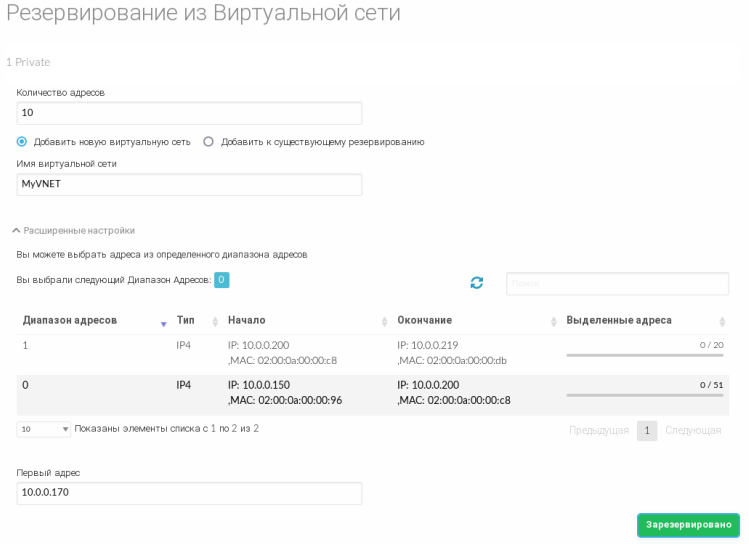
Task: Click the green Зарезервировано button
Action: click(688, 525)
